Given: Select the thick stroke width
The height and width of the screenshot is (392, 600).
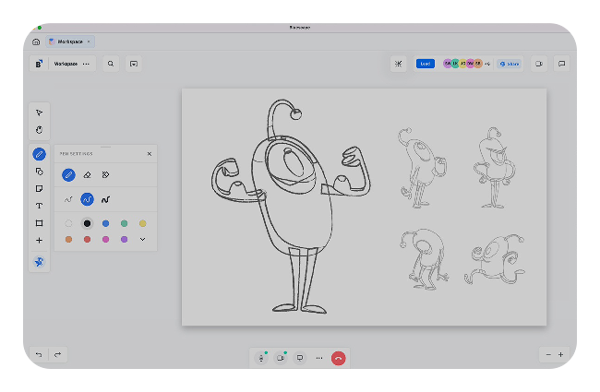Looking at the screenshot, I should point(106,199).
